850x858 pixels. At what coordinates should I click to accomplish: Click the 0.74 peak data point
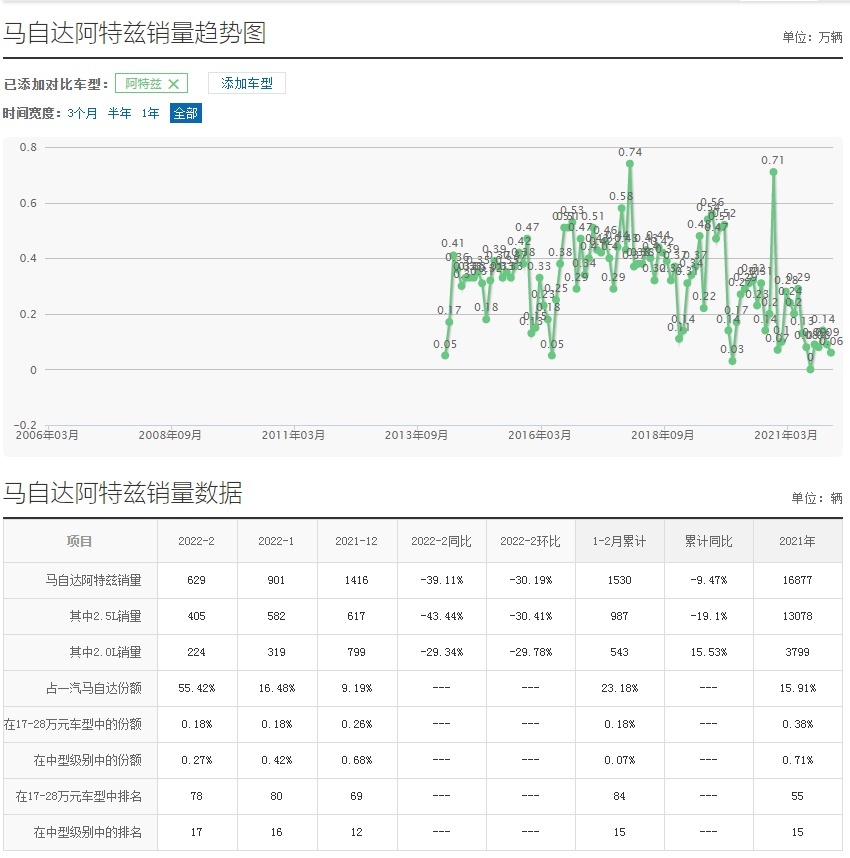coord(630,164)
